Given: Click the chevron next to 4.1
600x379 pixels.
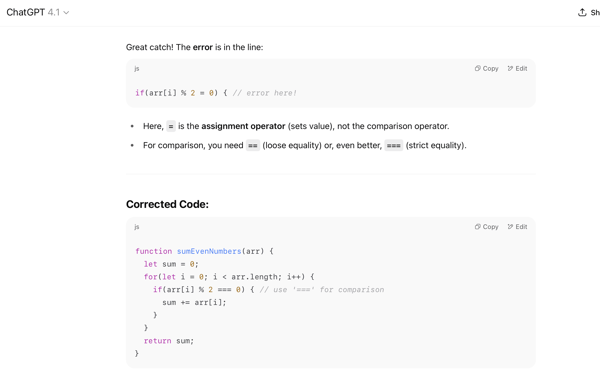Looking at the screenshot, I should [66, 13].
